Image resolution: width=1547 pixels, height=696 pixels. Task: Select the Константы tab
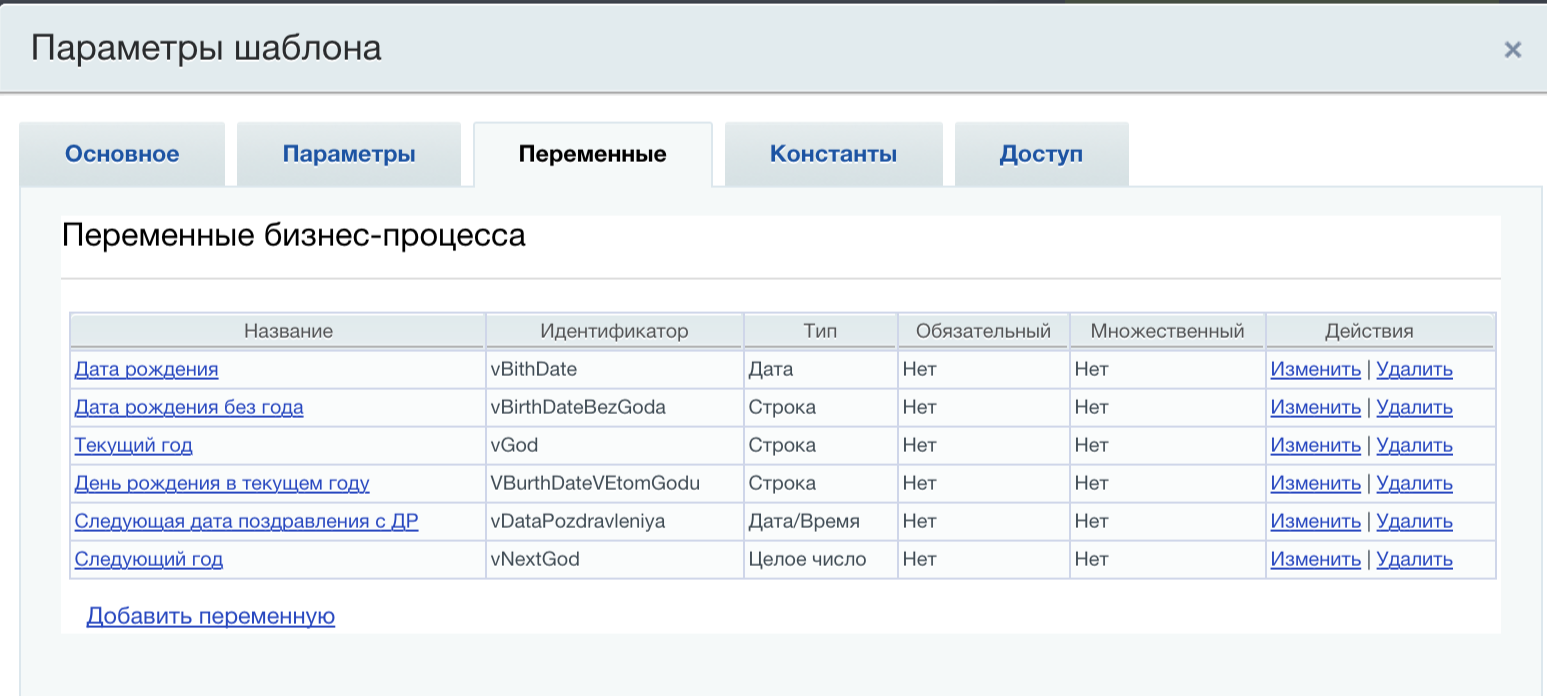click(833, 154)
